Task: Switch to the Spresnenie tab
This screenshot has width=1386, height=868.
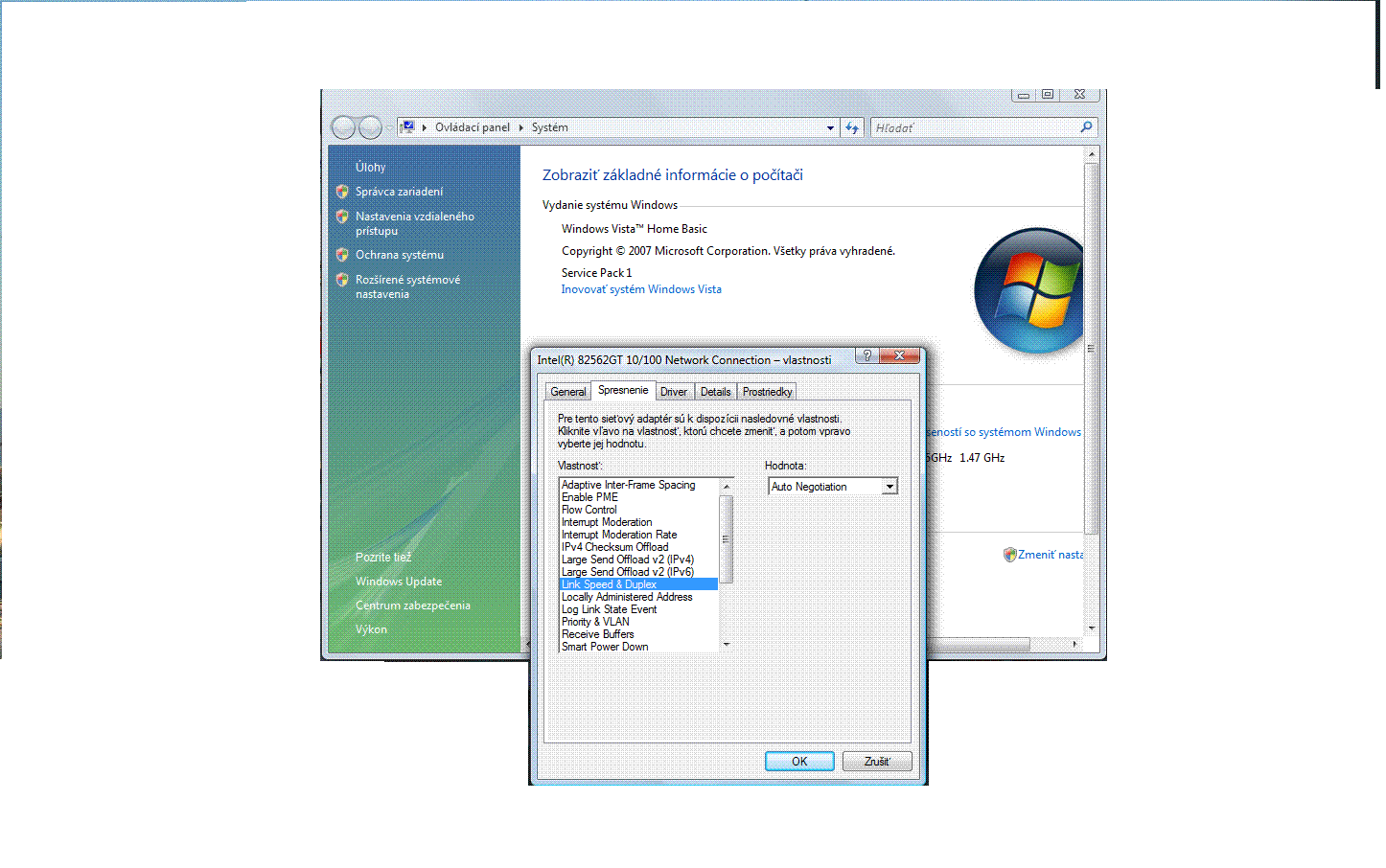Action: point(623,390)
